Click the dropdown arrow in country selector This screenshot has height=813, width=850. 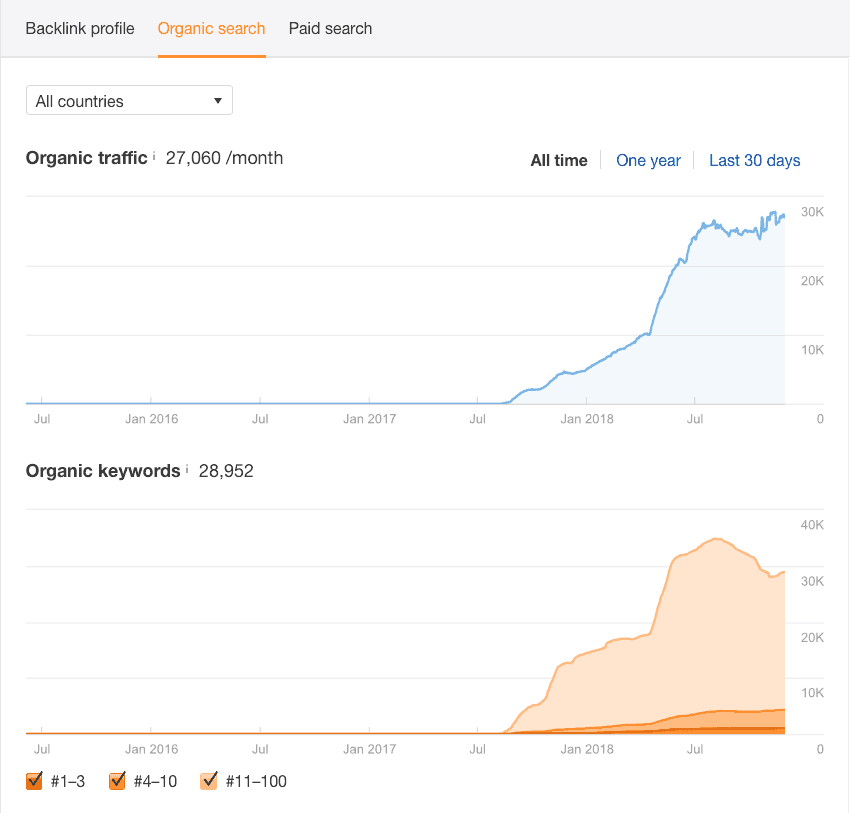218,101
